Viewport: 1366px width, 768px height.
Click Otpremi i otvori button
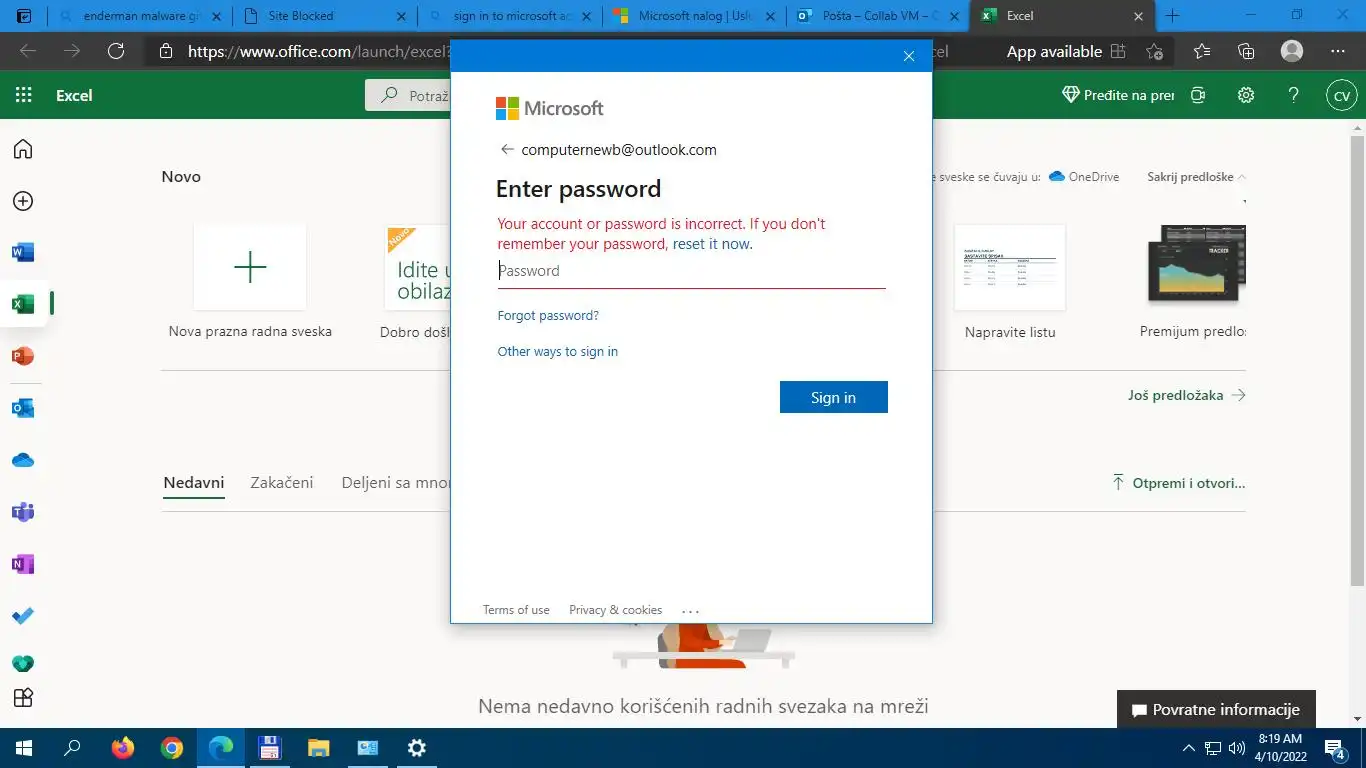(1179, 483)
